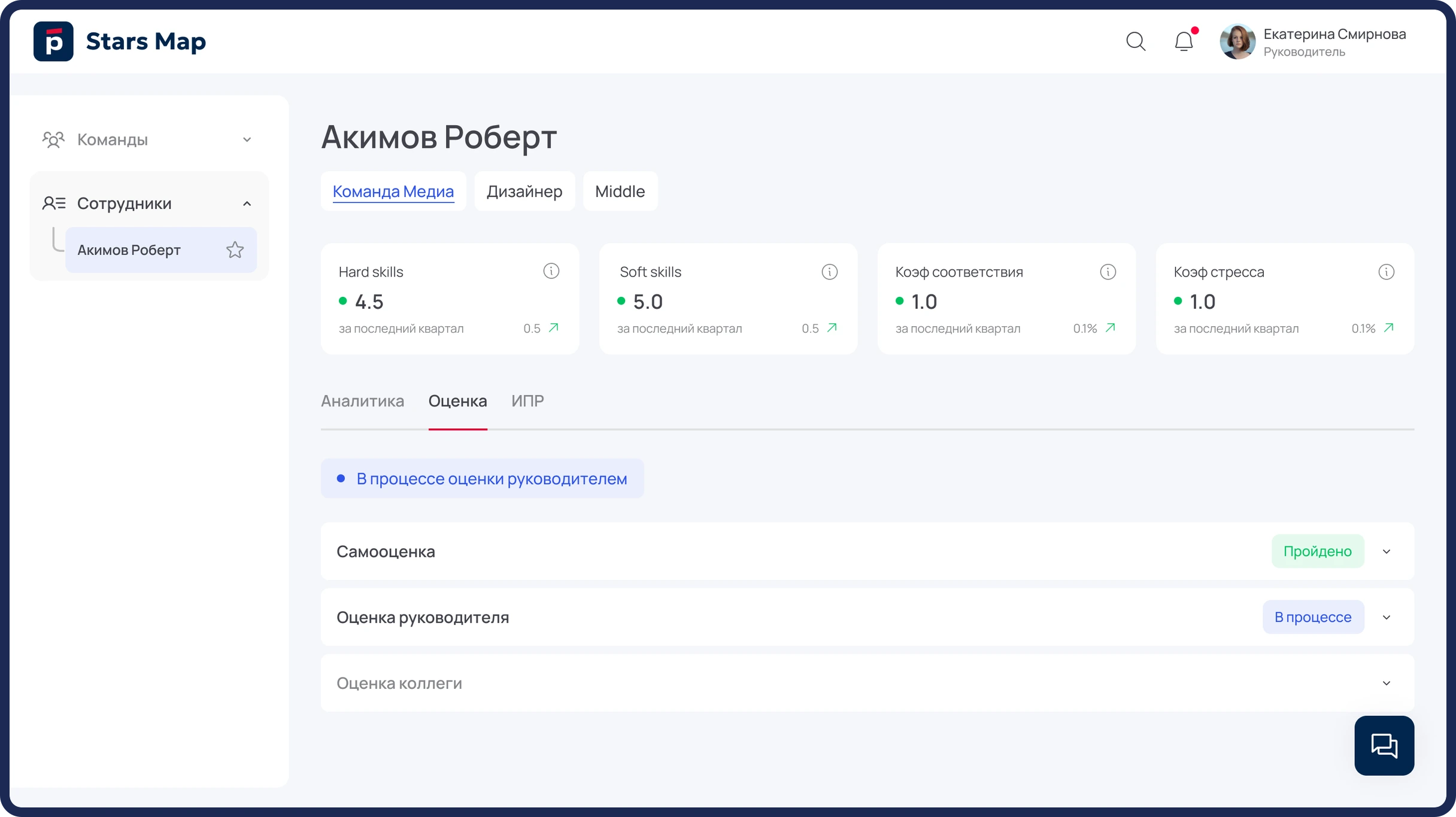Click the Middle level tag
The height and width of the screenshot is (817, 1456).
pos(620,192)
